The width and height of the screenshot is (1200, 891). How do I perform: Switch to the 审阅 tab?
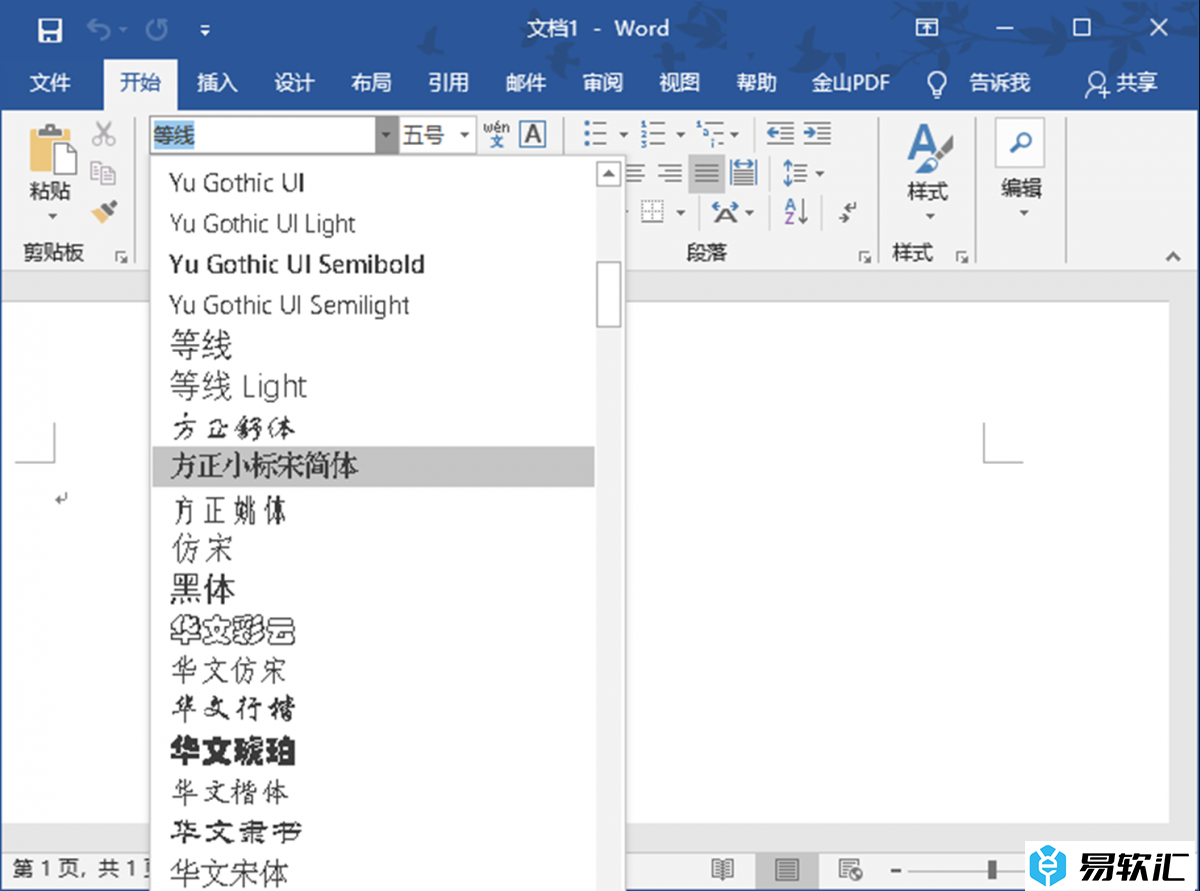602,84
